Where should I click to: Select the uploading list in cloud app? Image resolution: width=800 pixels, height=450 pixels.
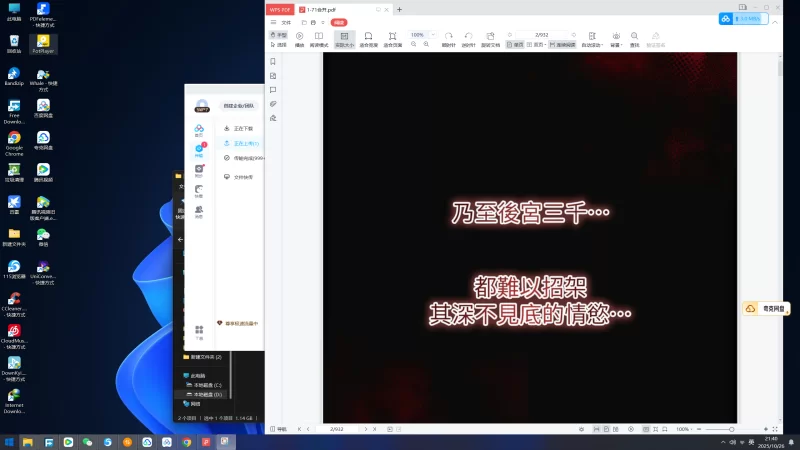239,143
